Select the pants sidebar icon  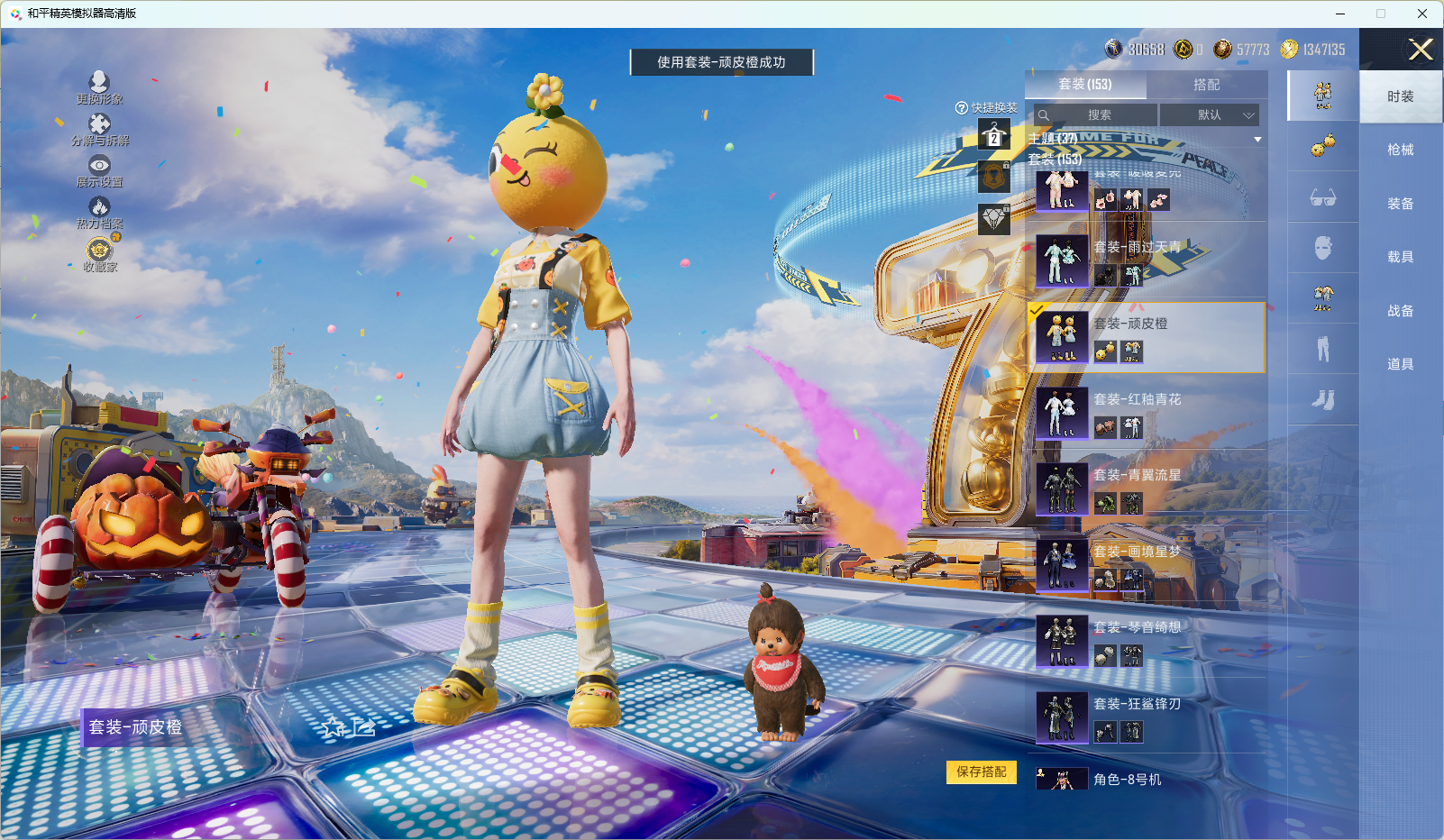point(1323,348)
